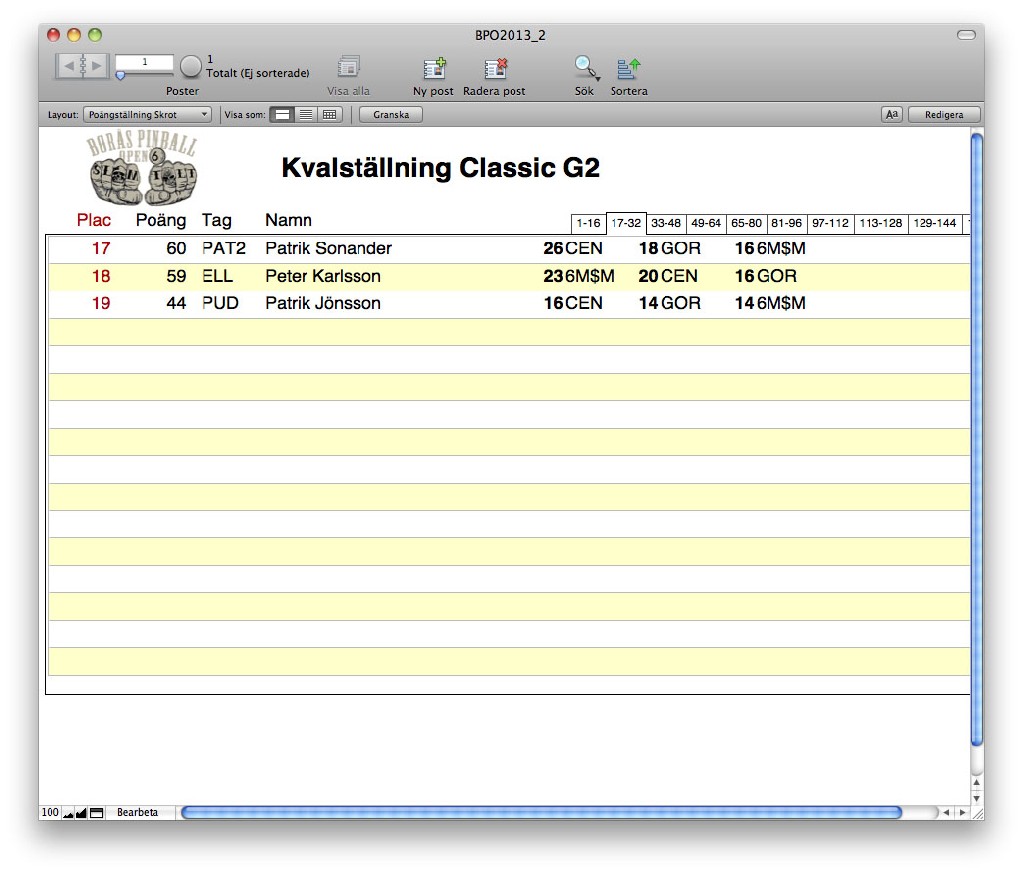Screen dimensions: 1024x874
Task: Click the Sortera sort icon
Action: (628, 68)
